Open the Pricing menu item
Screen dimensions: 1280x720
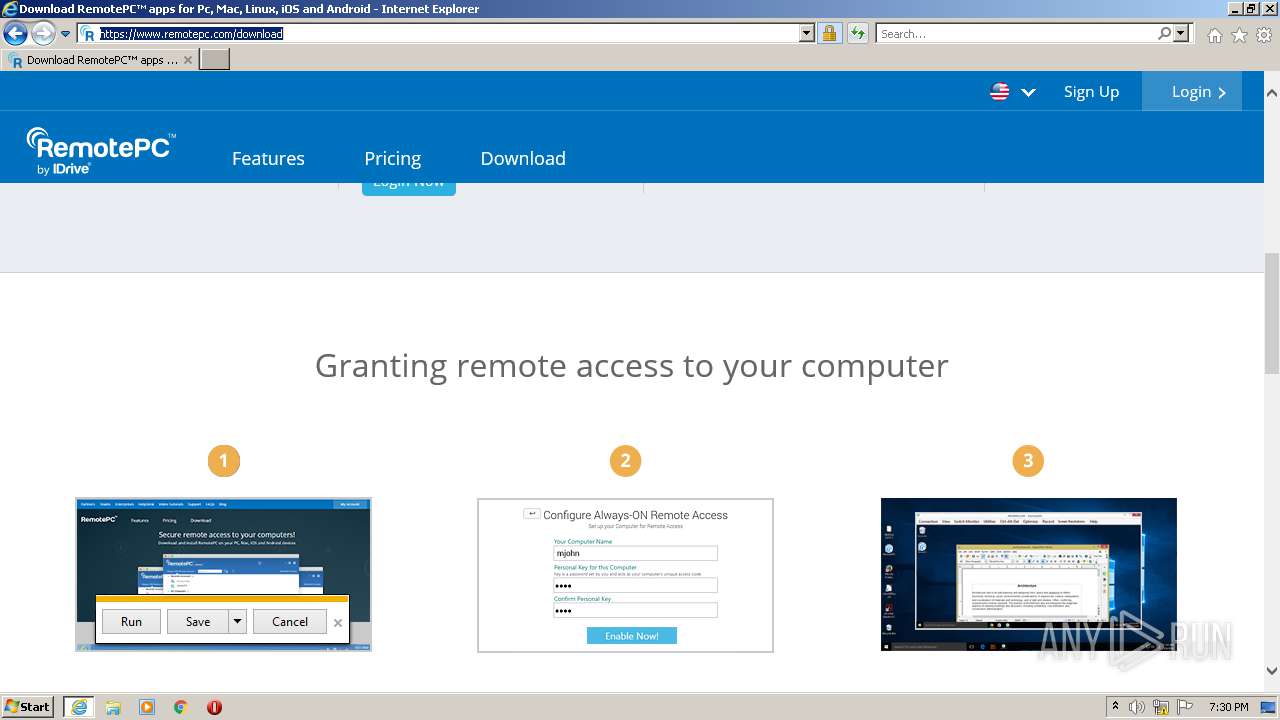[x=392, y=158]
